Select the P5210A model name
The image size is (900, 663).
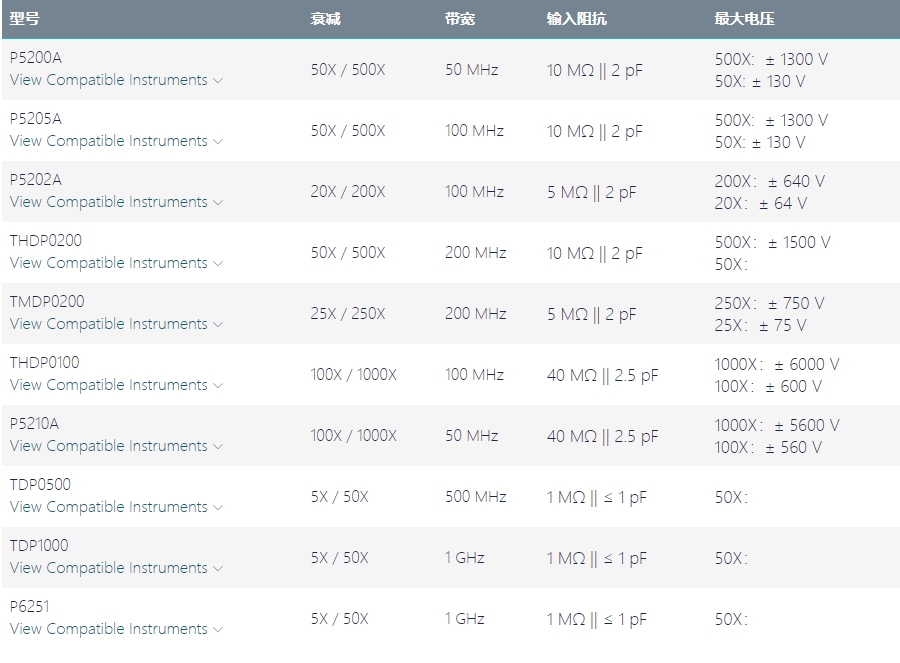[34, 423]
